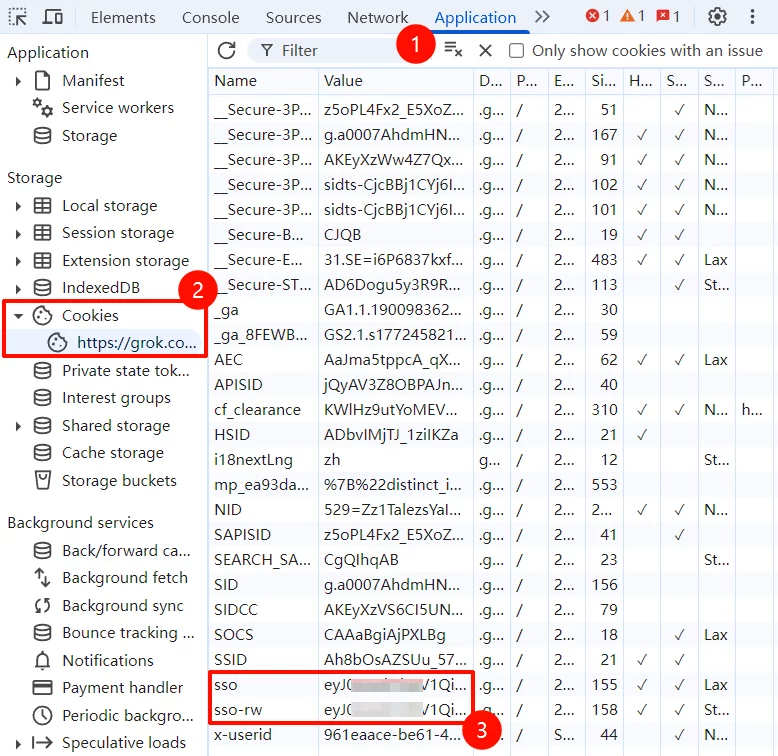Refresh the cookies list
The width and height of the screenshot is (778, 756).
click(x=227, y=50)
